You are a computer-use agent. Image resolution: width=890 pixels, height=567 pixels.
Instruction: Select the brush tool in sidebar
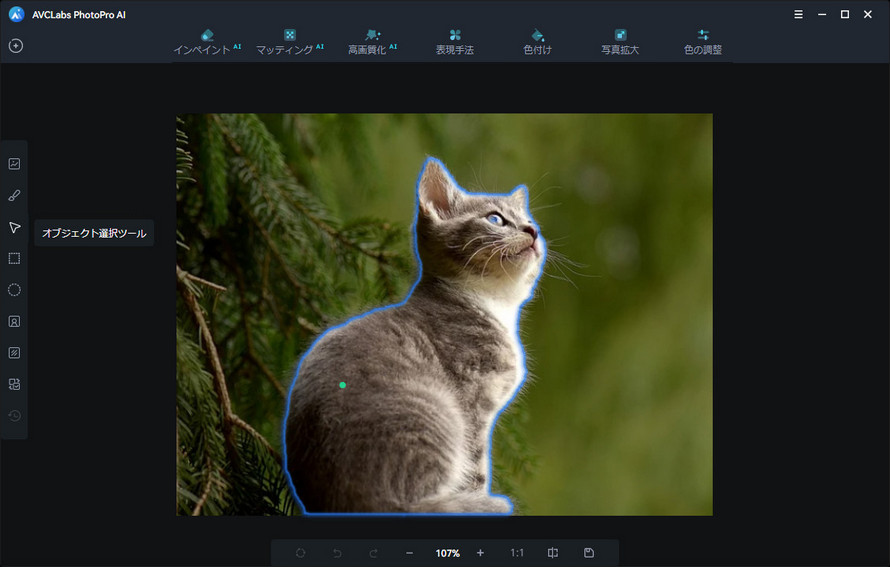click(x=14, y=196)
